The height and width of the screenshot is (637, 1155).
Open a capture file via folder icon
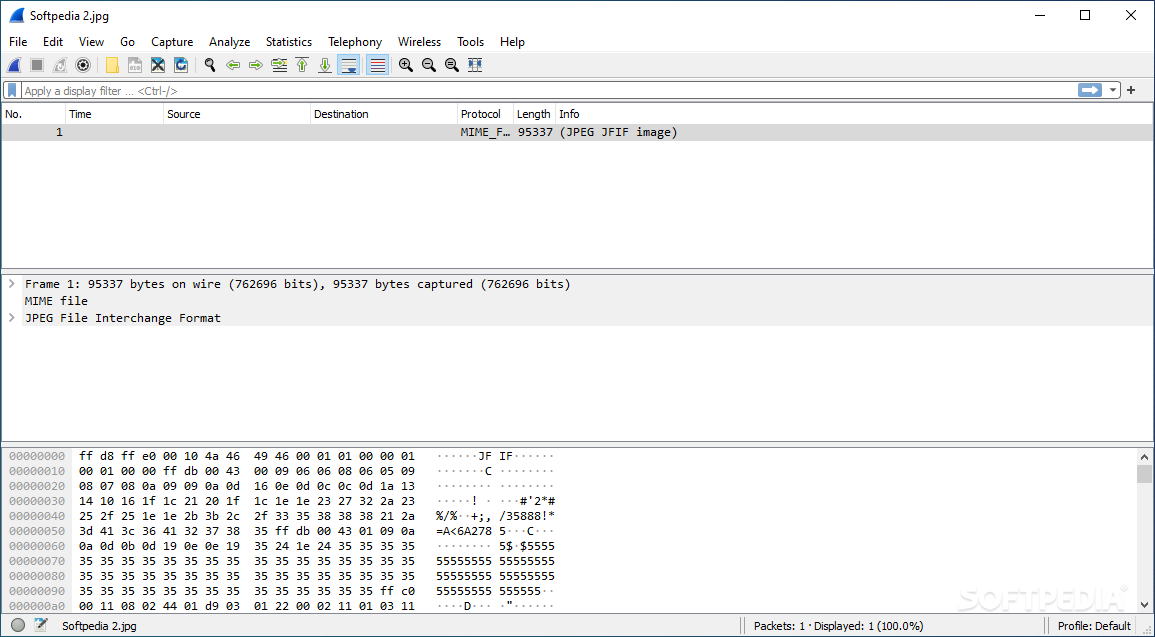pos(112,66)
